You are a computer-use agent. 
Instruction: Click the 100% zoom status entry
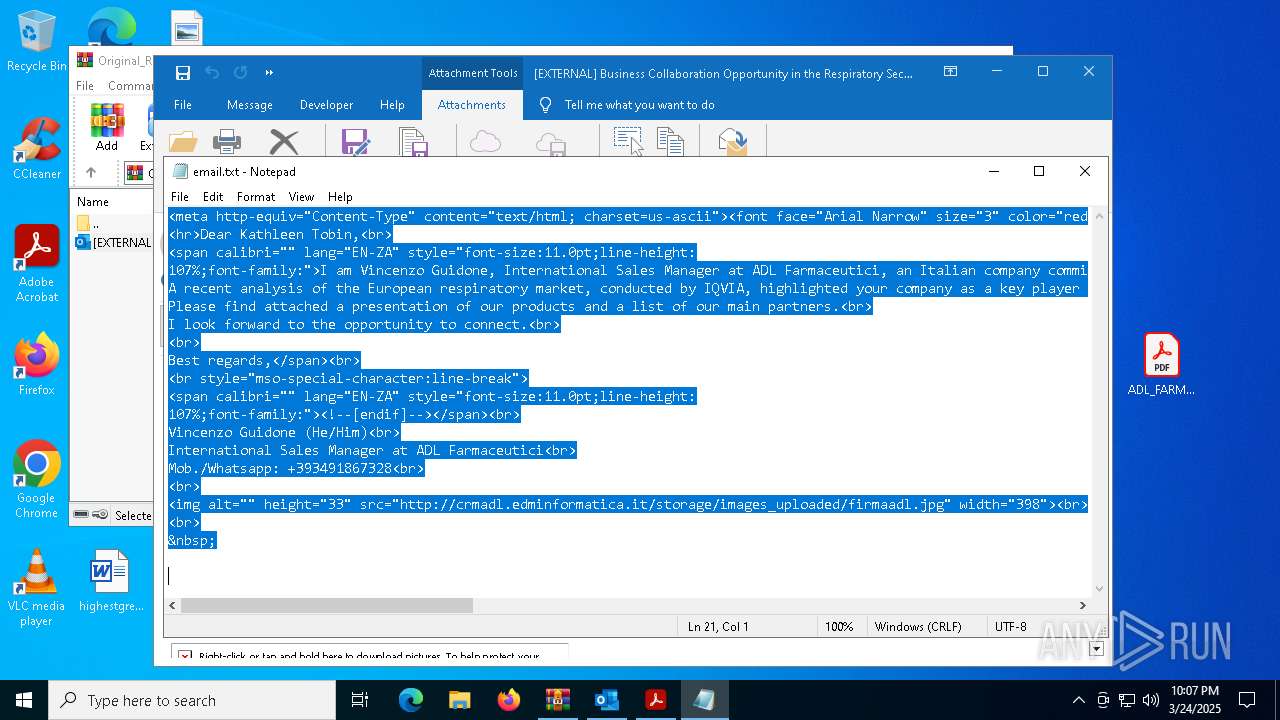pyautogui.click(x=839, y=627)
